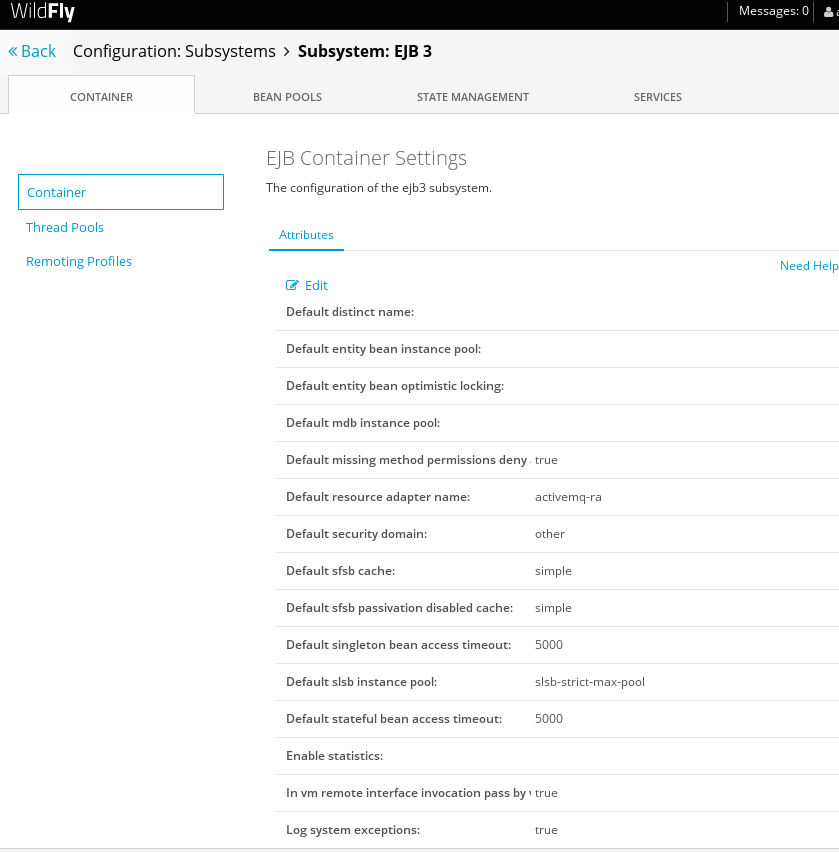Click the Default mdb instance pool label
Screen dimensions: 839x852
point(363,423)
